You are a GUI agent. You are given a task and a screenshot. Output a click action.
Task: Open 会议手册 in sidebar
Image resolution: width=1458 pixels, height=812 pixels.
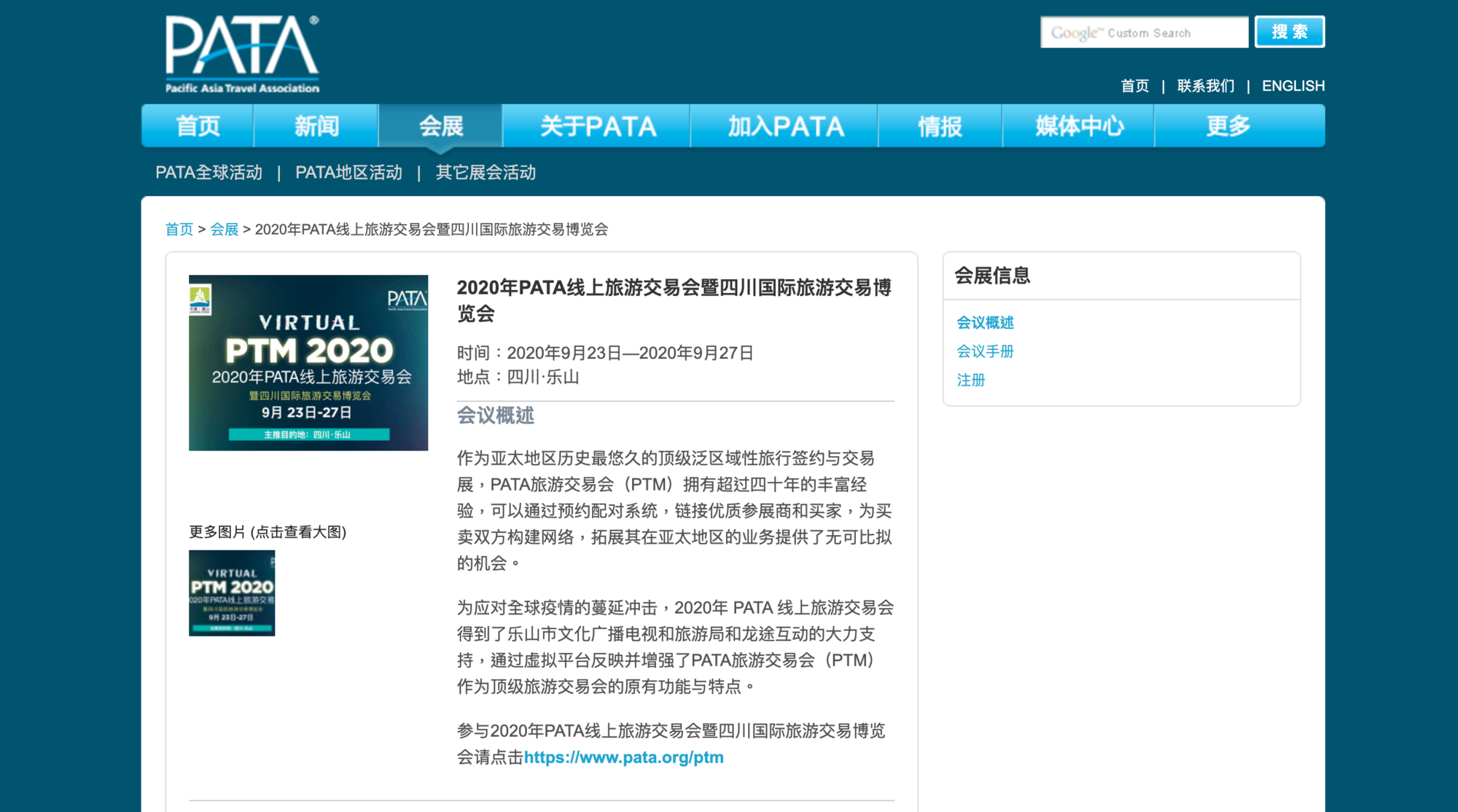985,351
